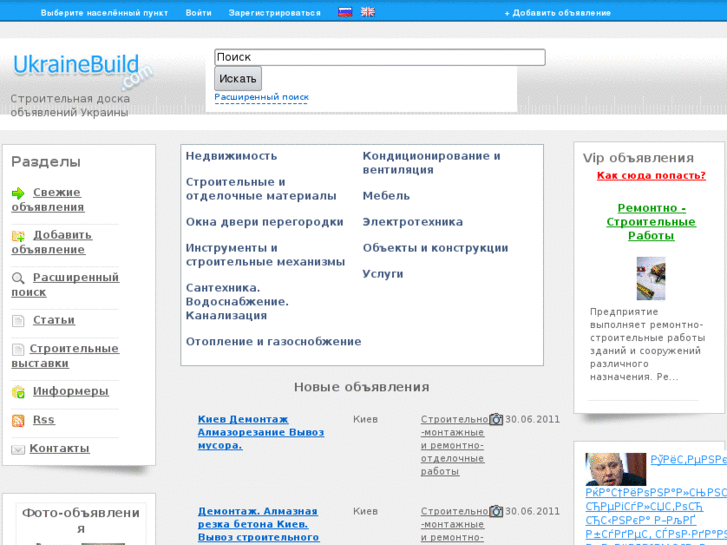The image size is (727, 545).
Task: Open Добавить объявление sidebar link
Action: pos(51,243)
